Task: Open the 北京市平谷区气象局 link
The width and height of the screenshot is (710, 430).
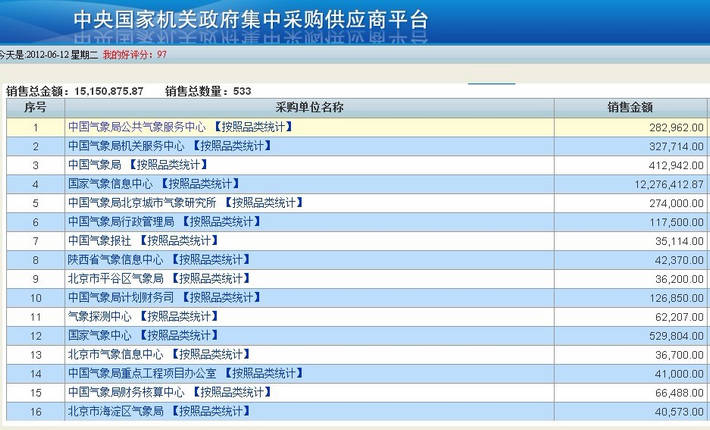Action: tap(115, 278)
